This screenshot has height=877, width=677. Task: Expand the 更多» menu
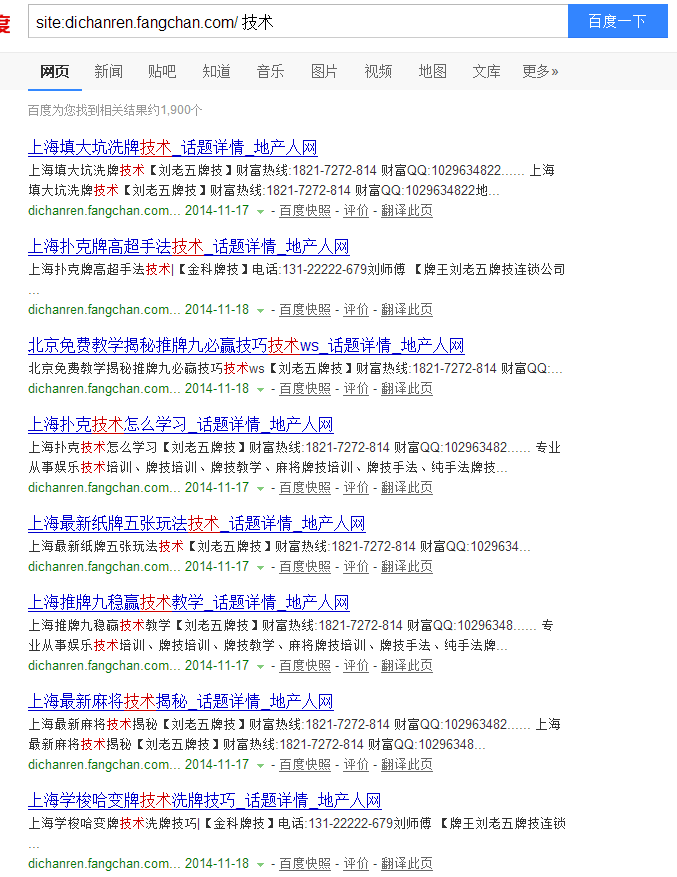click(540, 72)
